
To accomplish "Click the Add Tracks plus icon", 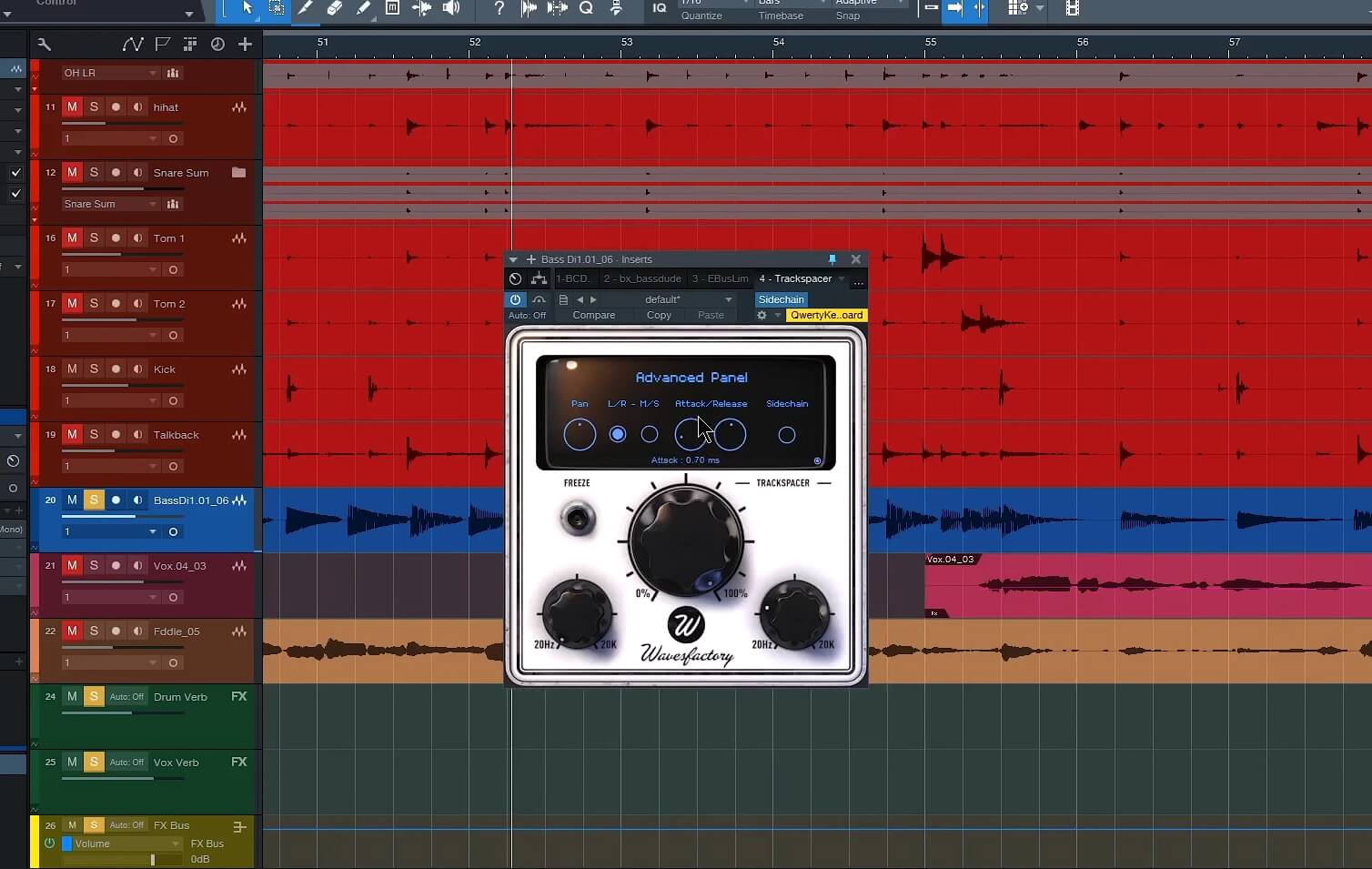I will tap(245, 44).
